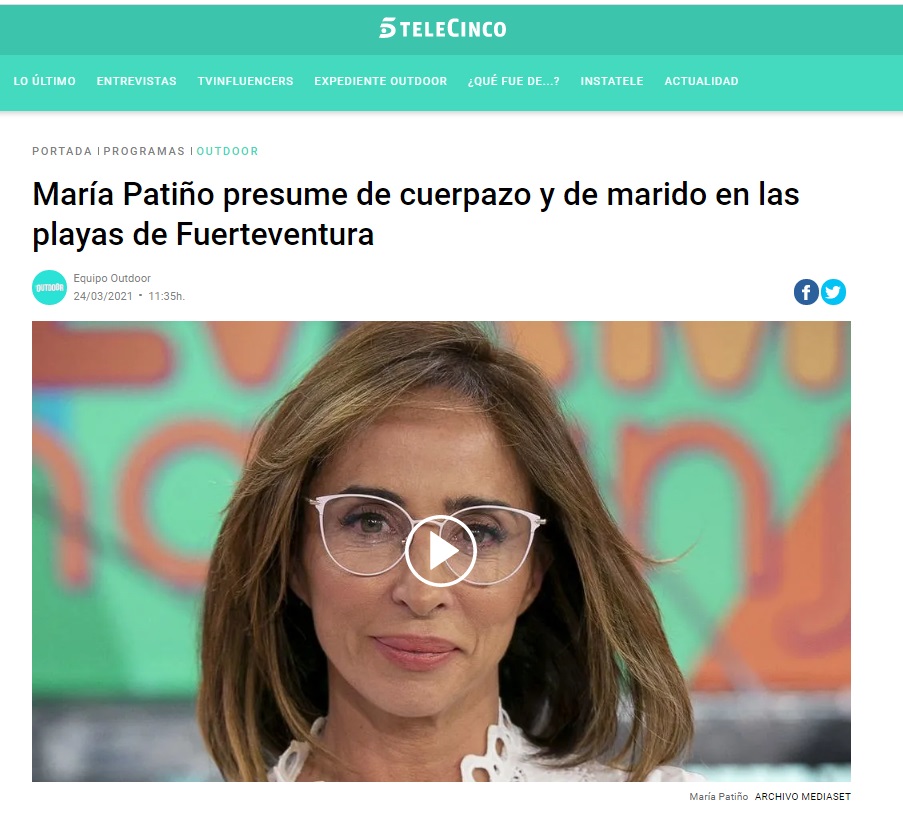Open the ¿Qué fue de...? section

tap(514, 81)
